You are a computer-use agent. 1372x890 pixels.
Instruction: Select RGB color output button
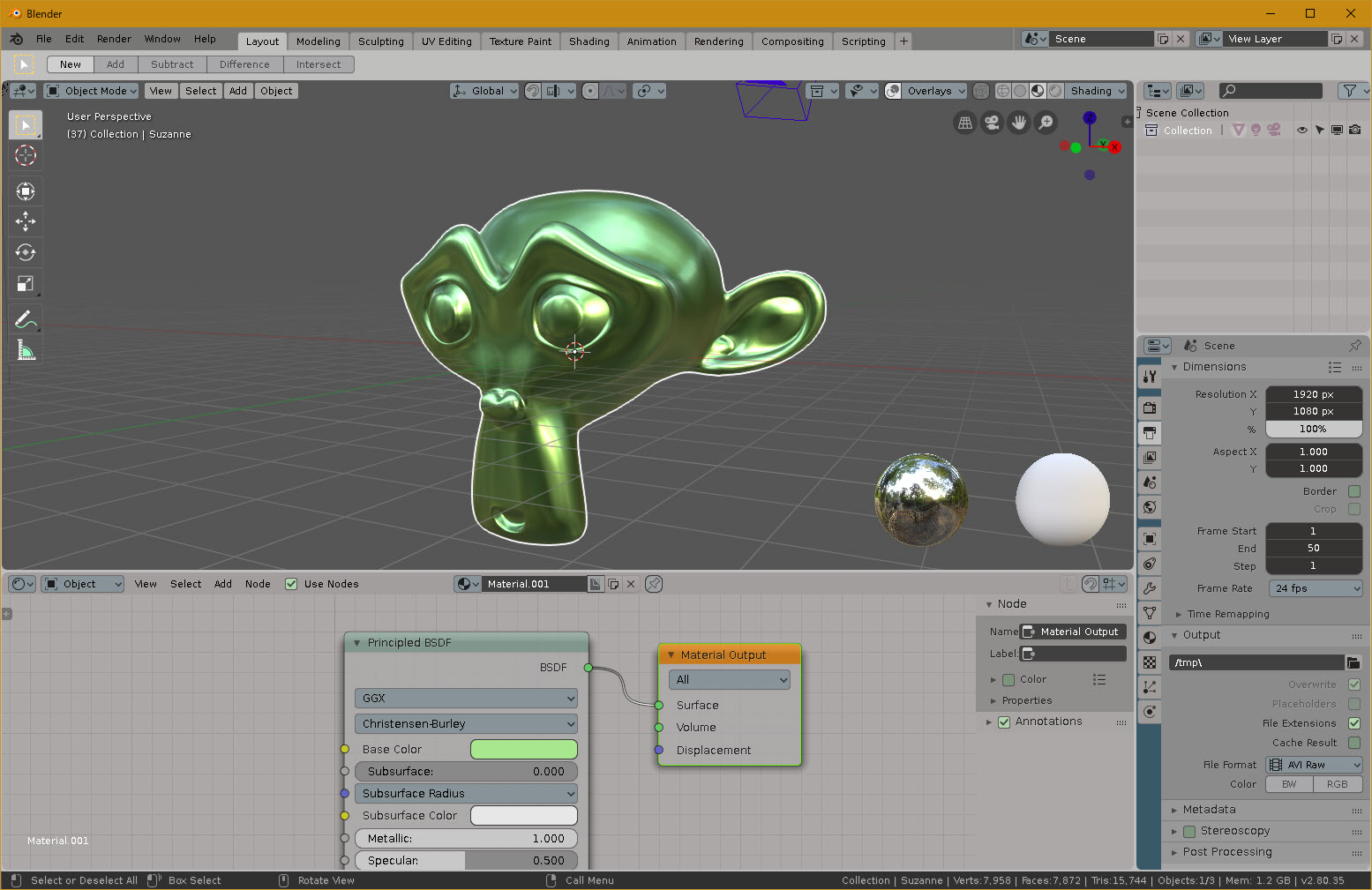pos(1338,784)
